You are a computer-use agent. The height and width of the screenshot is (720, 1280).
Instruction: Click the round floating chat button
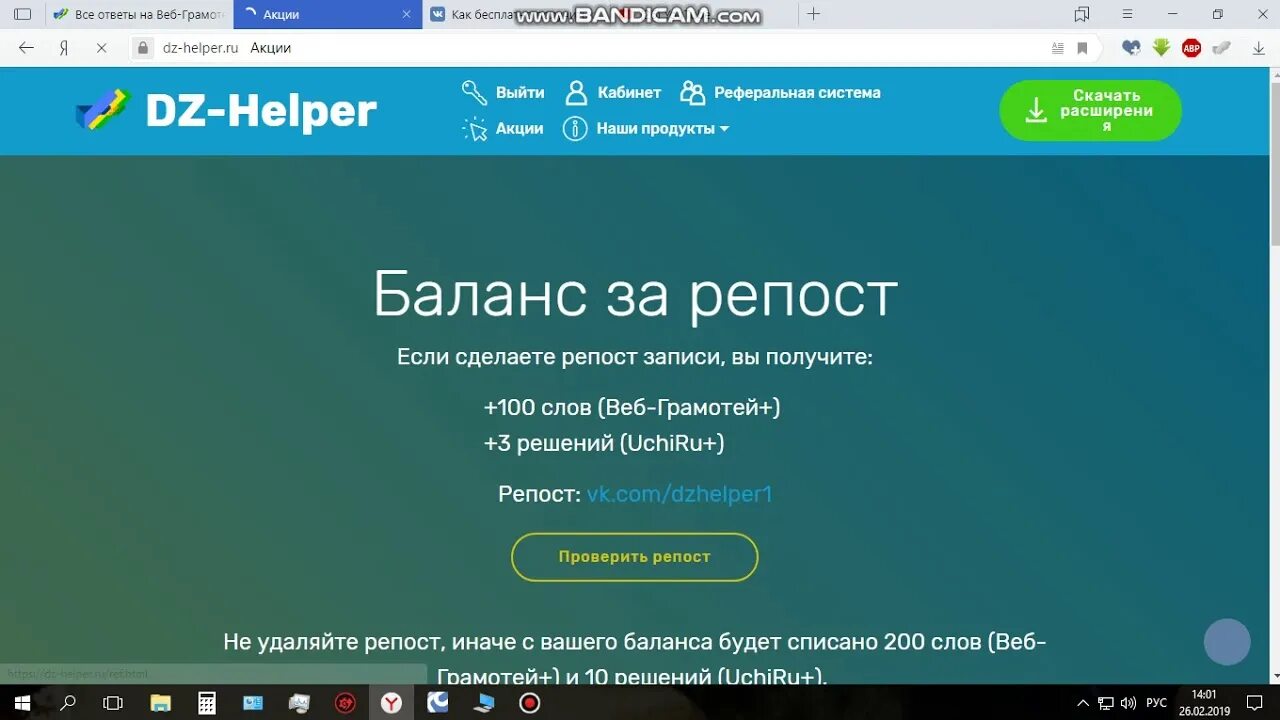click(1227, 642)
